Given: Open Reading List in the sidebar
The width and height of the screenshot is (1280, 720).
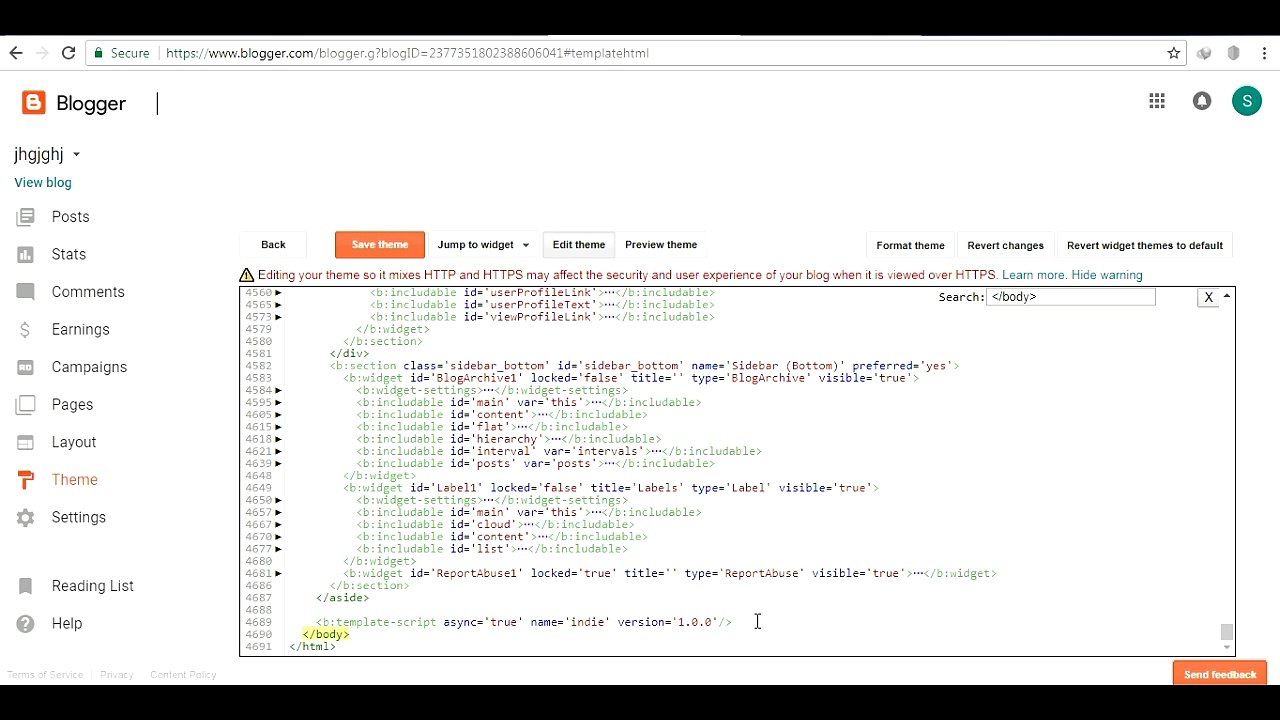Looking at the screenshot, I should click(93, 586).
